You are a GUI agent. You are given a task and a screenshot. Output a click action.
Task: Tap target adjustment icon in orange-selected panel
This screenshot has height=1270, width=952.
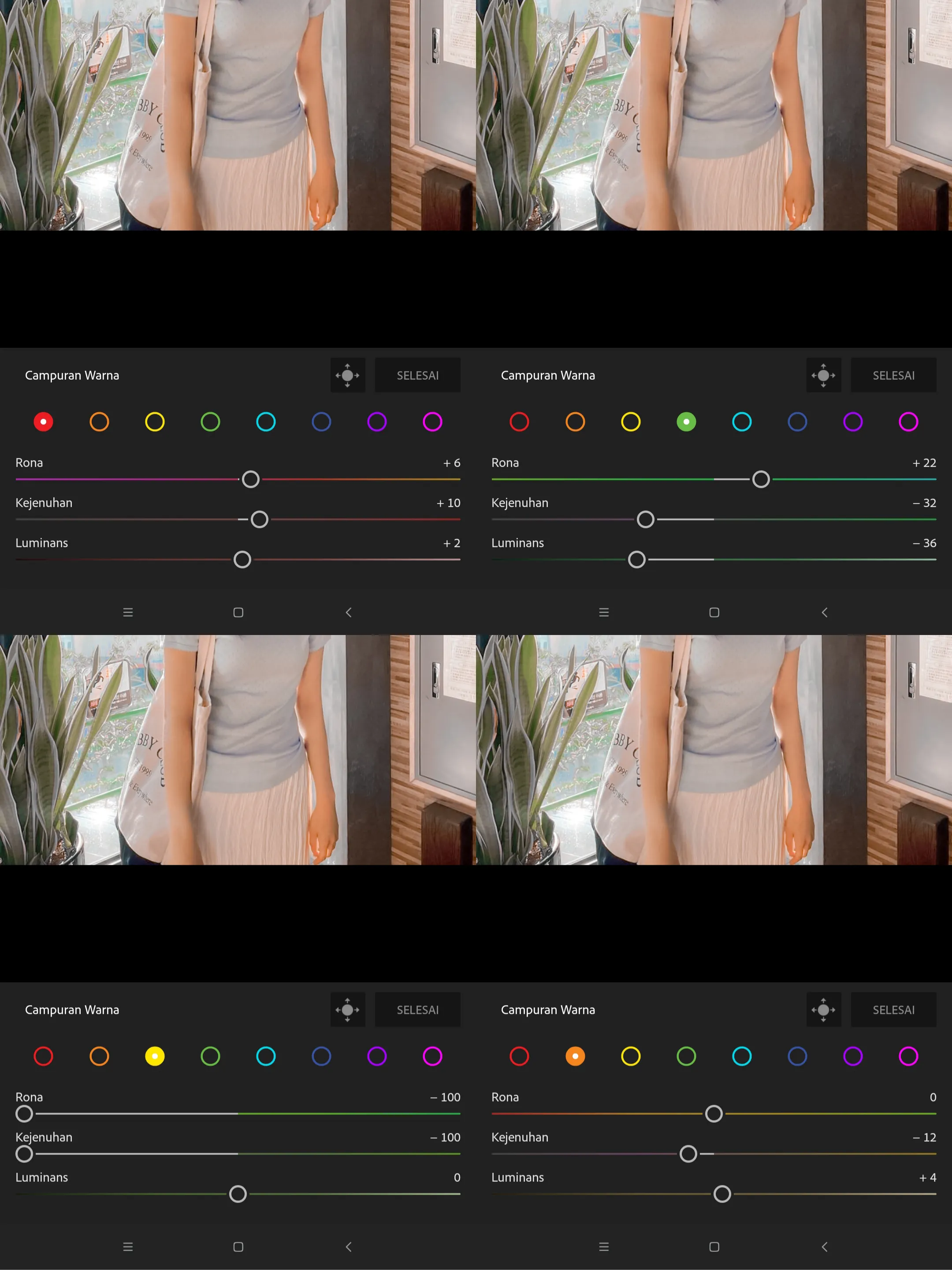tap(823, 1009)
